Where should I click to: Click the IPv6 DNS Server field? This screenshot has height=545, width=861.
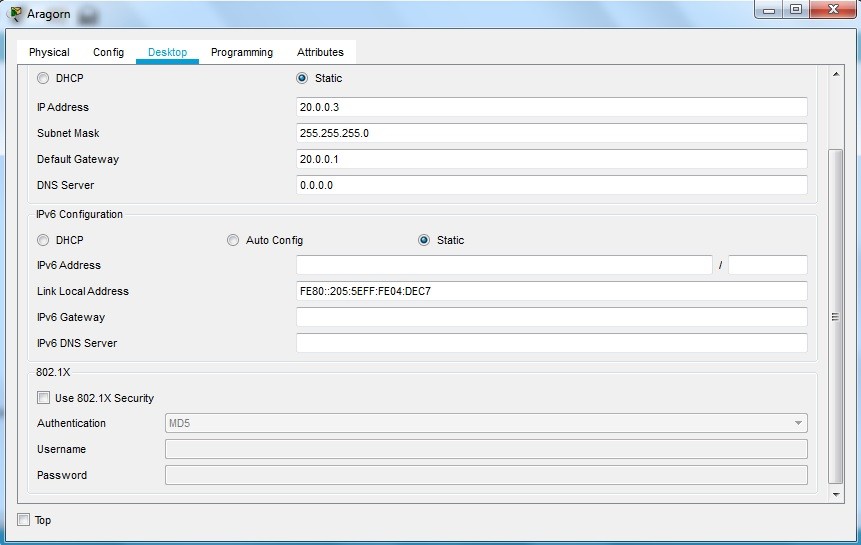(x=552, y=343)
